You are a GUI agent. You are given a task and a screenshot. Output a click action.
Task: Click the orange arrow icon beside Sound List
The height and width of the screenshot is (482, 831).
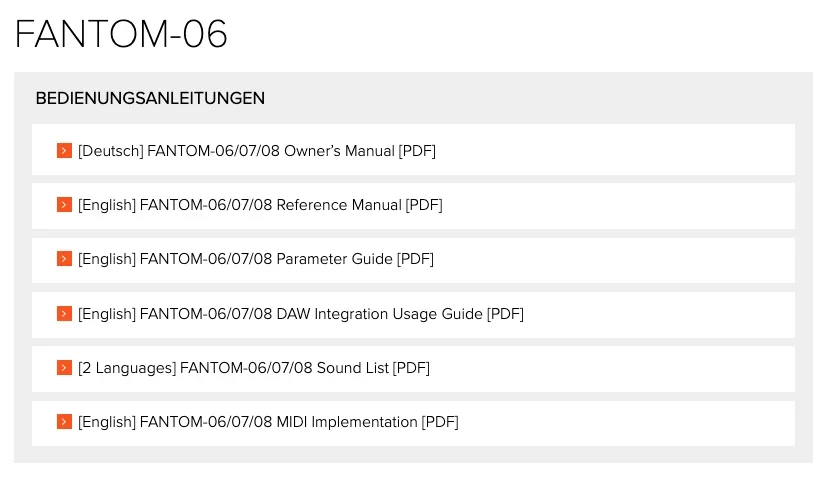pyautogui.click(x=64, y=368)
